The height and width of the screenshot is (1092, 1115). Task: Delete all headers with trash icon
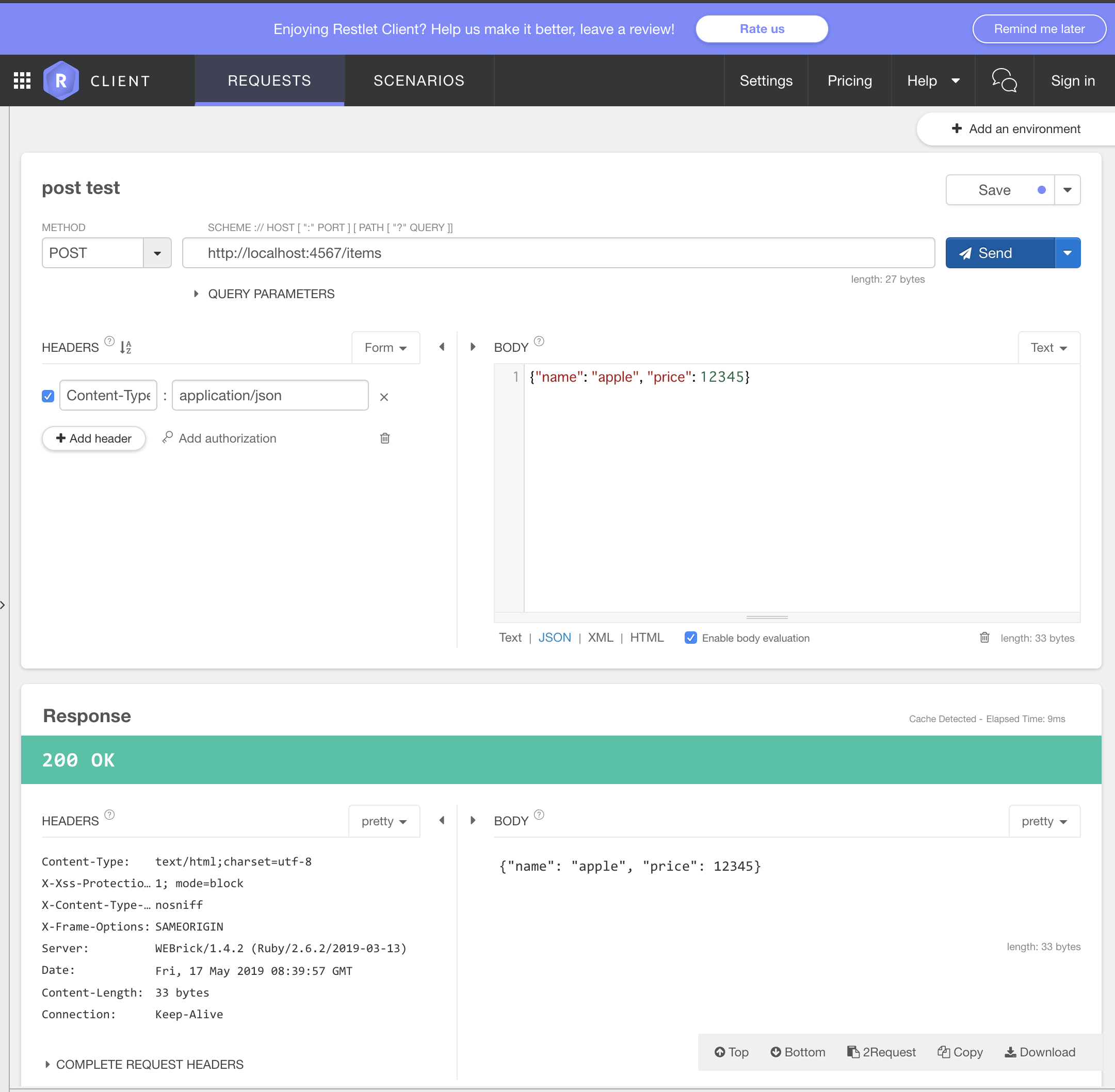click(x=385, y=438)
